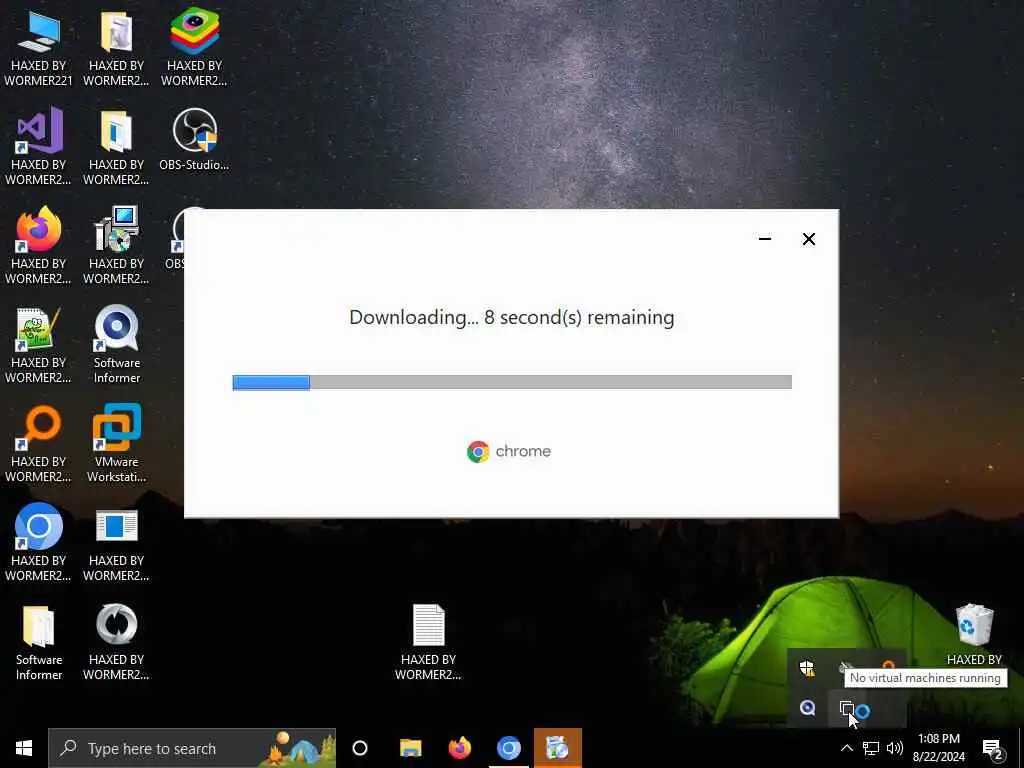Select the blue-window document desktop shortcut
The width and height of the screenshot is (1024, 768).
point(116,526)
